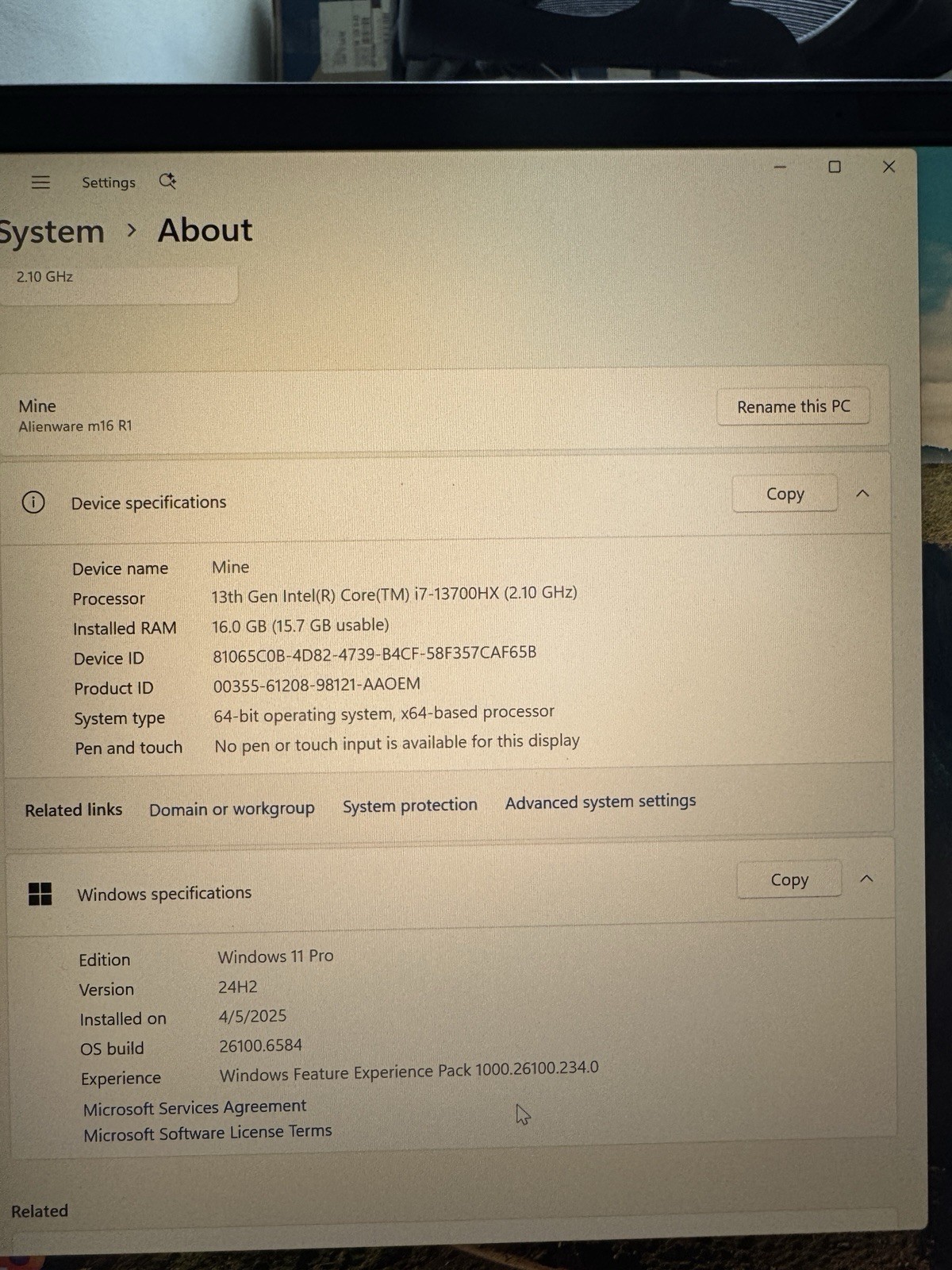Screen dimensions: 952x1270
Task: Open Domain or workgroup link
Action: point(232,809)
